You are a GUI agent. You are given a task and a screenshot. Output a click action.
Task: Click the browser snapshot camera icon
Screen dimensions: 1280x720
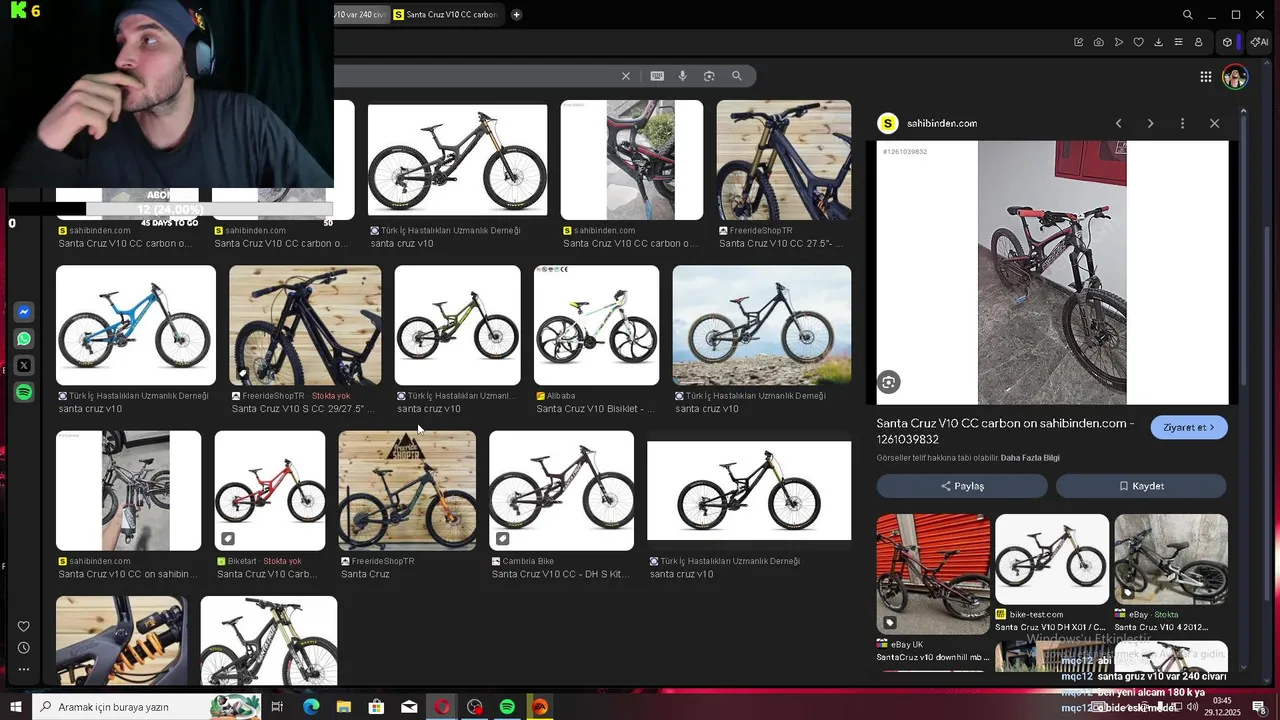click(x=1099, y=42)
